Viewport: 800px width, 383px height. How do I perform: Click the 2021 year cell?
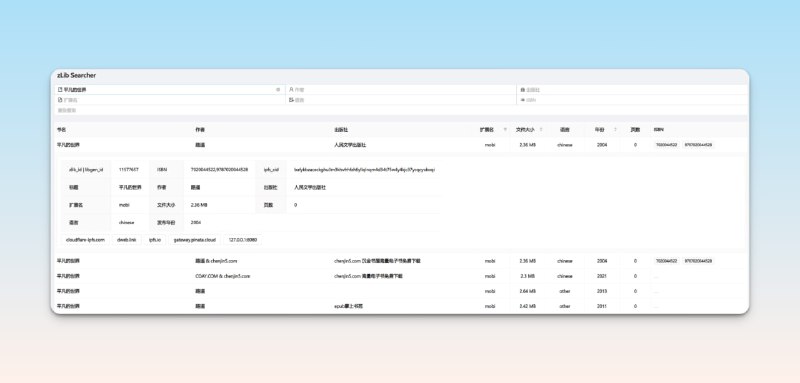tap(602, 276)
